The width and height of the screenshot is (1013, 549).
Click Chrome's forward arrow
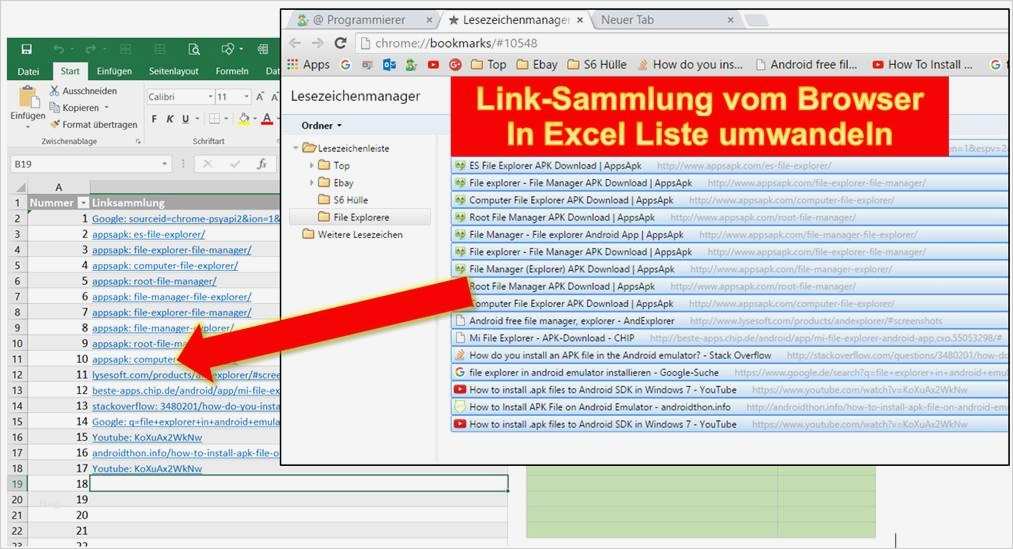point(318,43)
